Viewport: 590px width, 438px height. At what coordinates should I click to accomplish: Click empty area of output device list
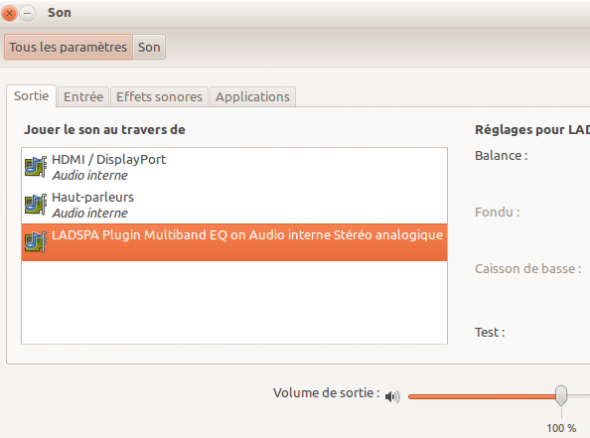234,302
